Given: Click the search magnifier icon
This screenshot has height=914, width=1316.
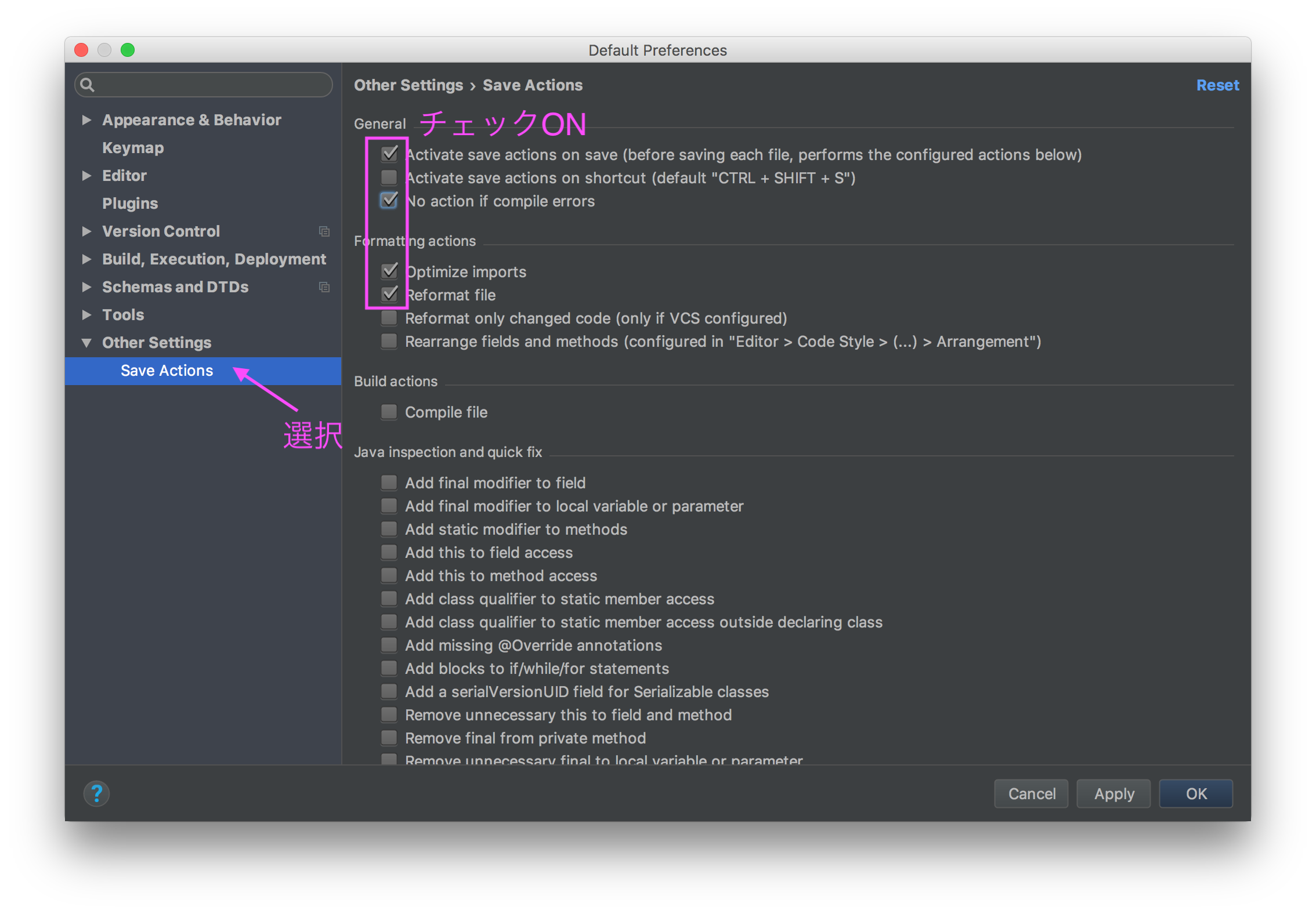Looking at the screenshot, I should tap(88, 85).
